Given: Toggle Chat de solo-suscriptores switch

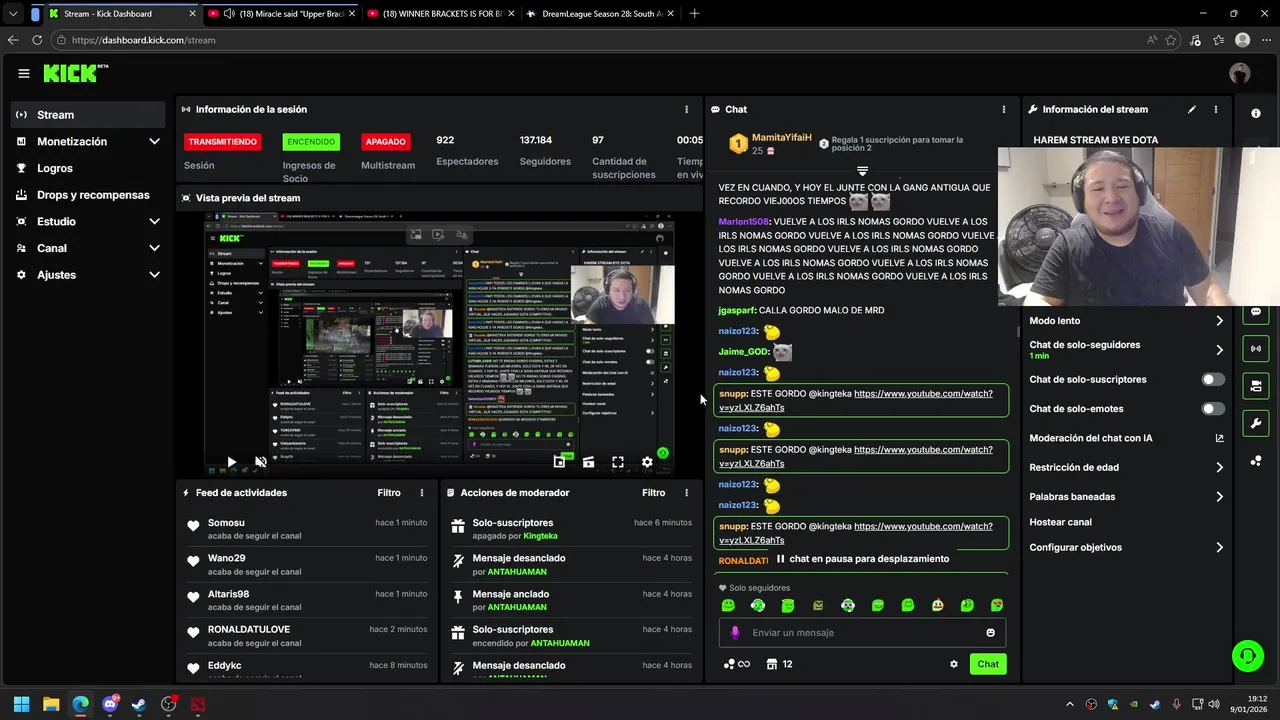Looking at the screenshot, I should (1213, 379).
